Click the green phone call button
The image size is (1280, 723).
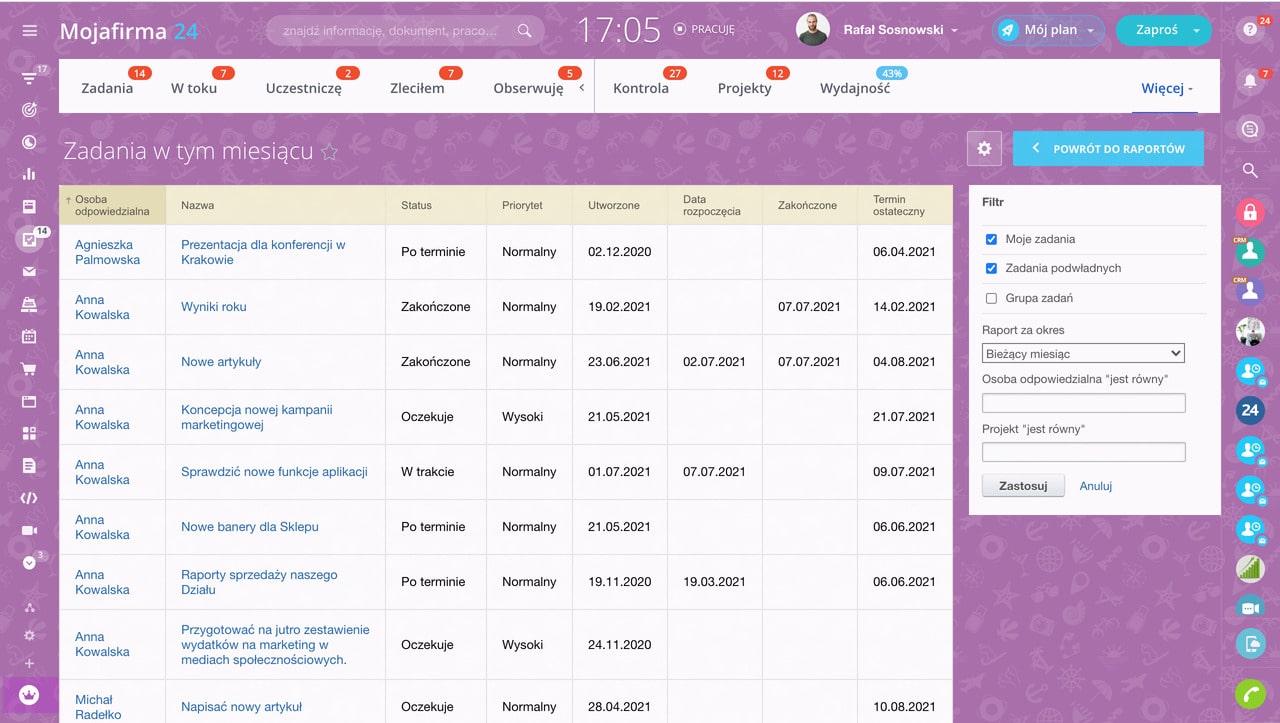coord(1249,693)
